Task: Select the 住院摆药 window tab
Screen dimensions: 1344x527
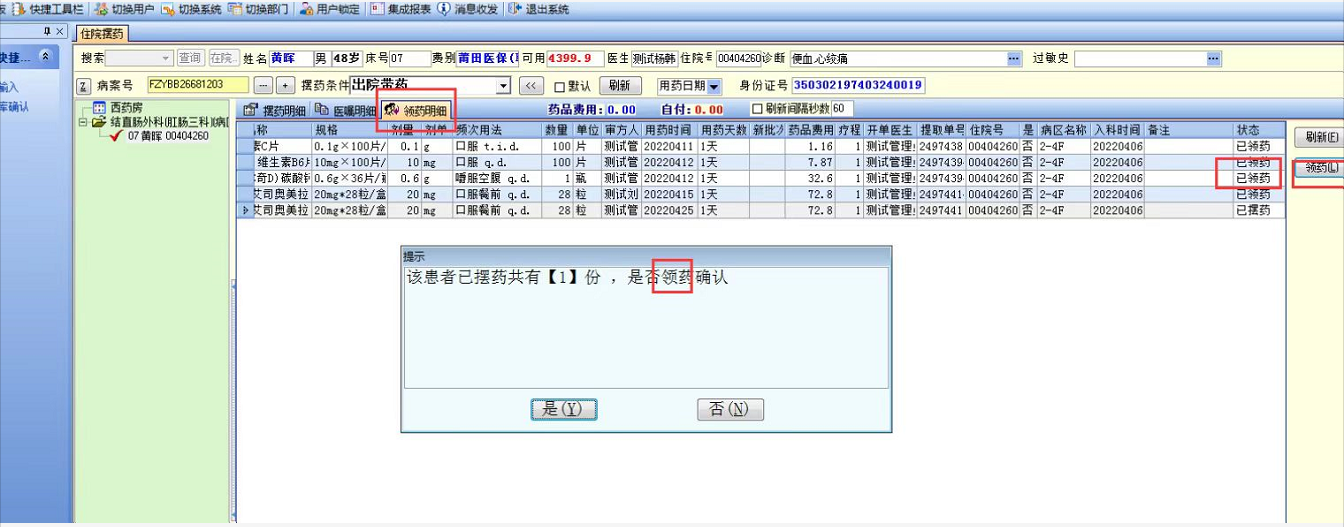Action: 101,33
